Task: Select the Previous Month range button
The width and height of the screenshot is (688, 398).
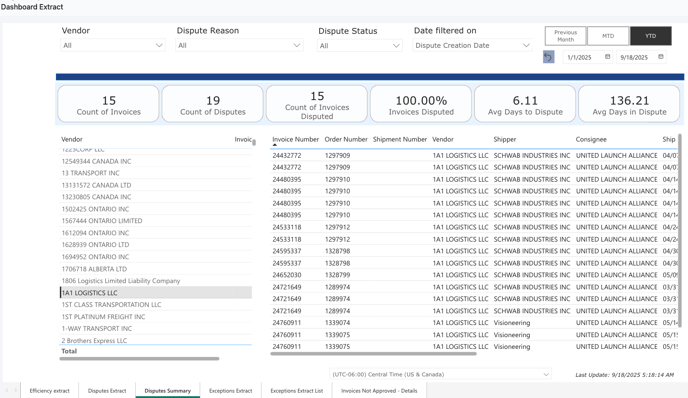Action: click(x=565, y=36)
